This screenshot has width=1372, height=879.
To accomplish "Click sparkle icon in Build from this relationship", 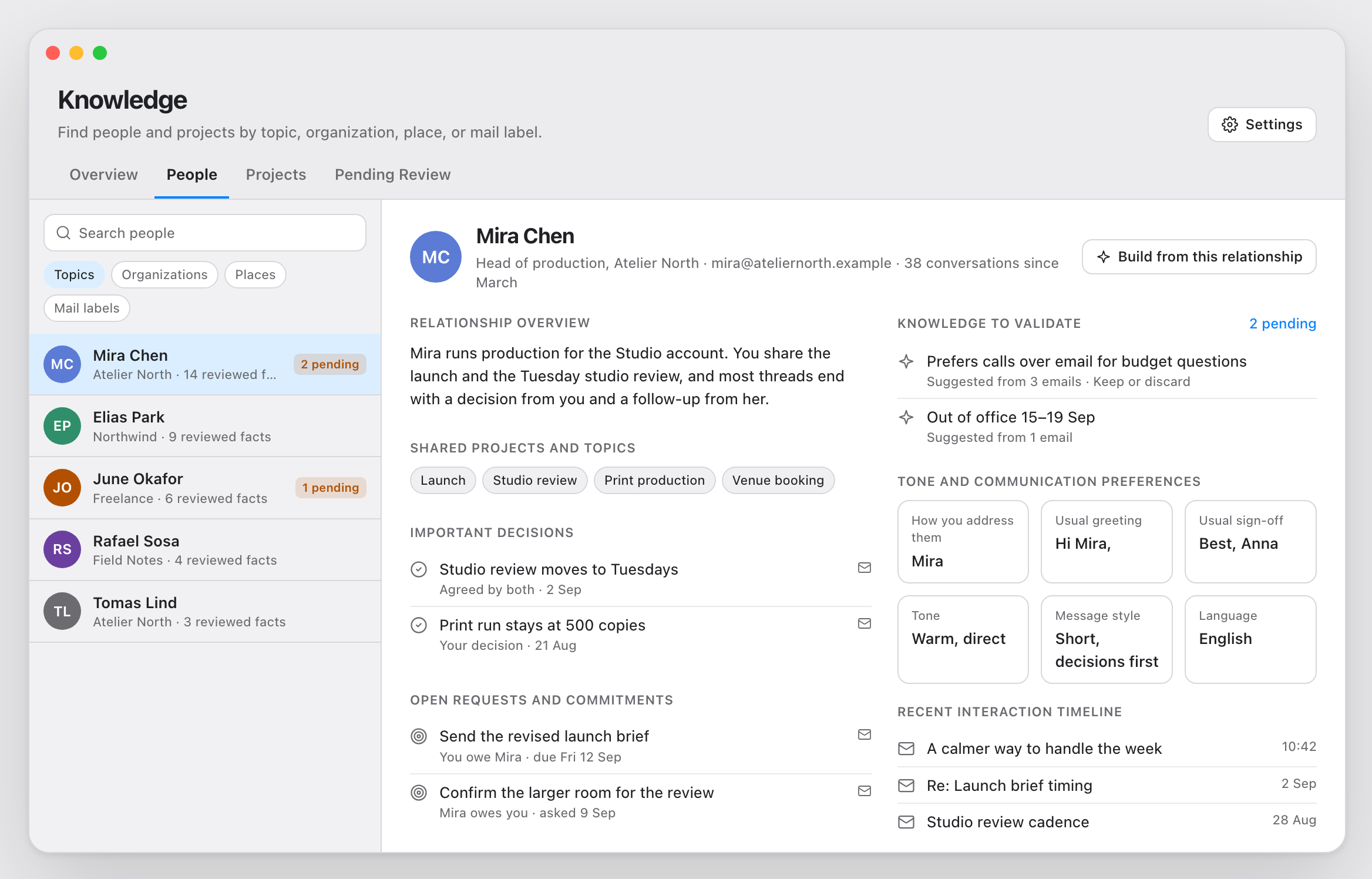I will click(1104, 257).
